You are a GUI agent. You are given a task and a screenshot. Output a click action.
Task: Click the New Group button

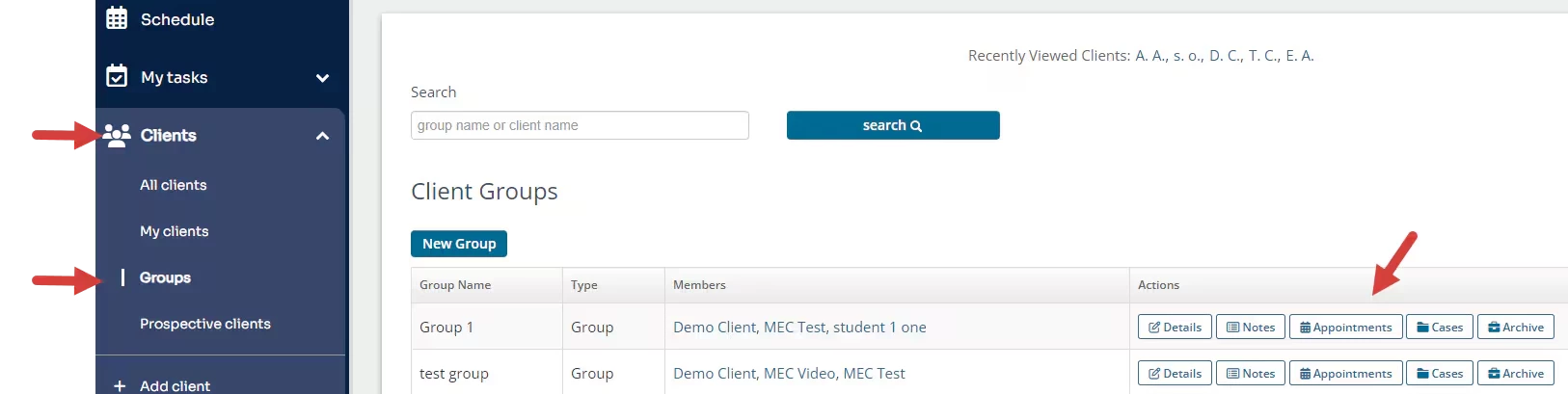pos(459,244)
